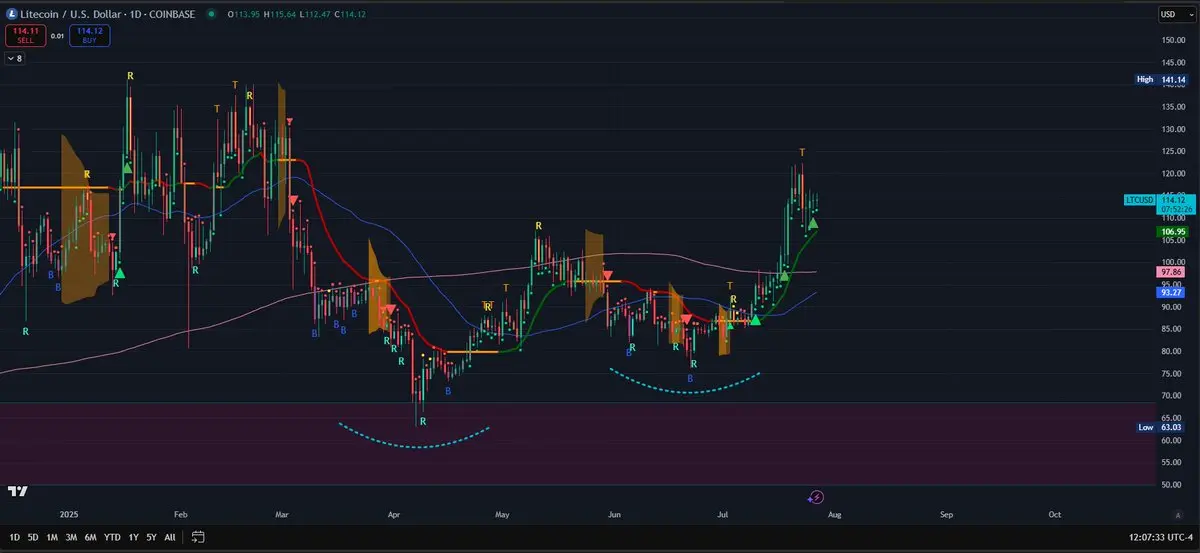The height and width of the screenshot is (553, 1200).
Task: Click the 114.12 BUY button
Action: [x=92, y=36]
